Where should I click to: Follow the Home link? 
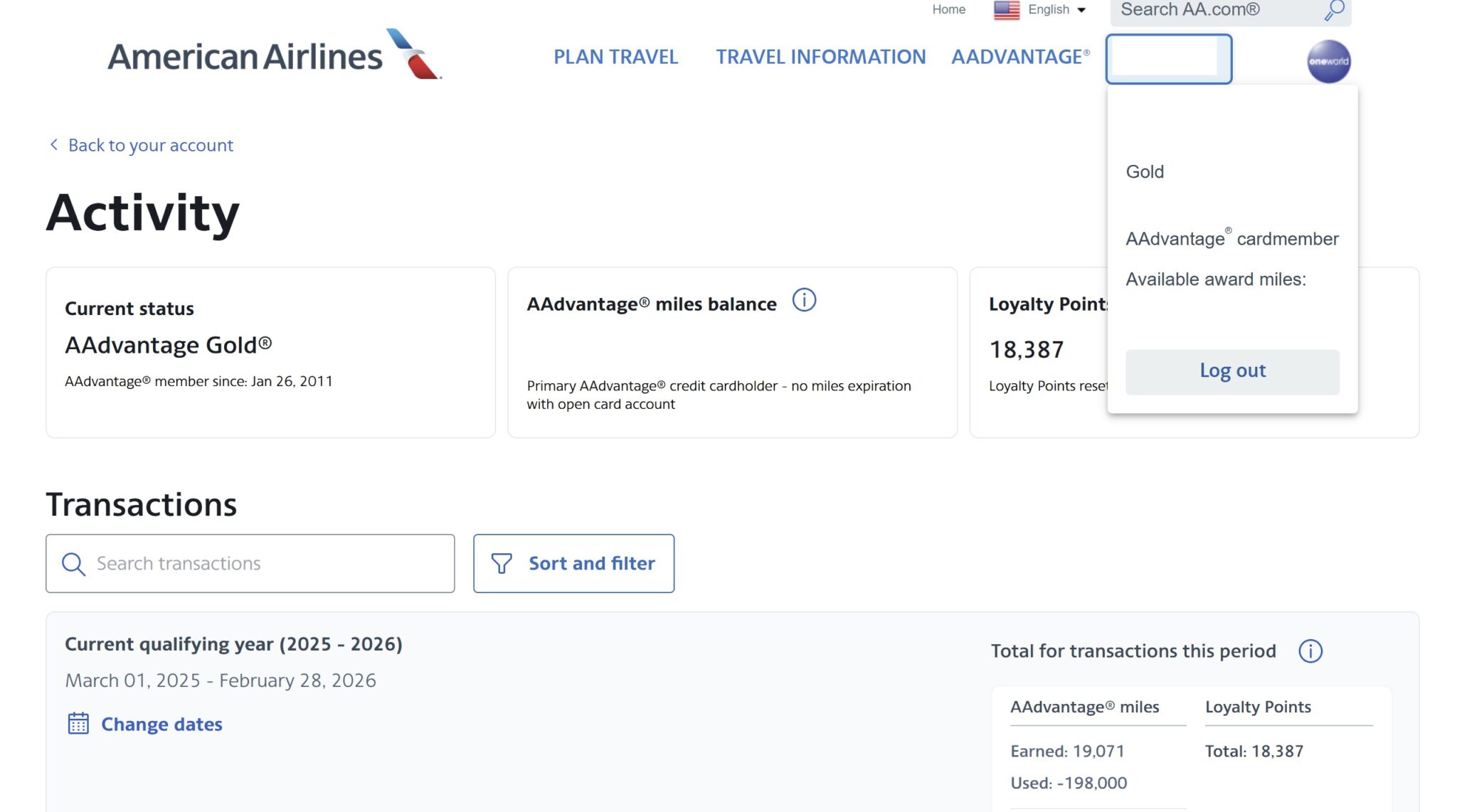coord(948,10)
